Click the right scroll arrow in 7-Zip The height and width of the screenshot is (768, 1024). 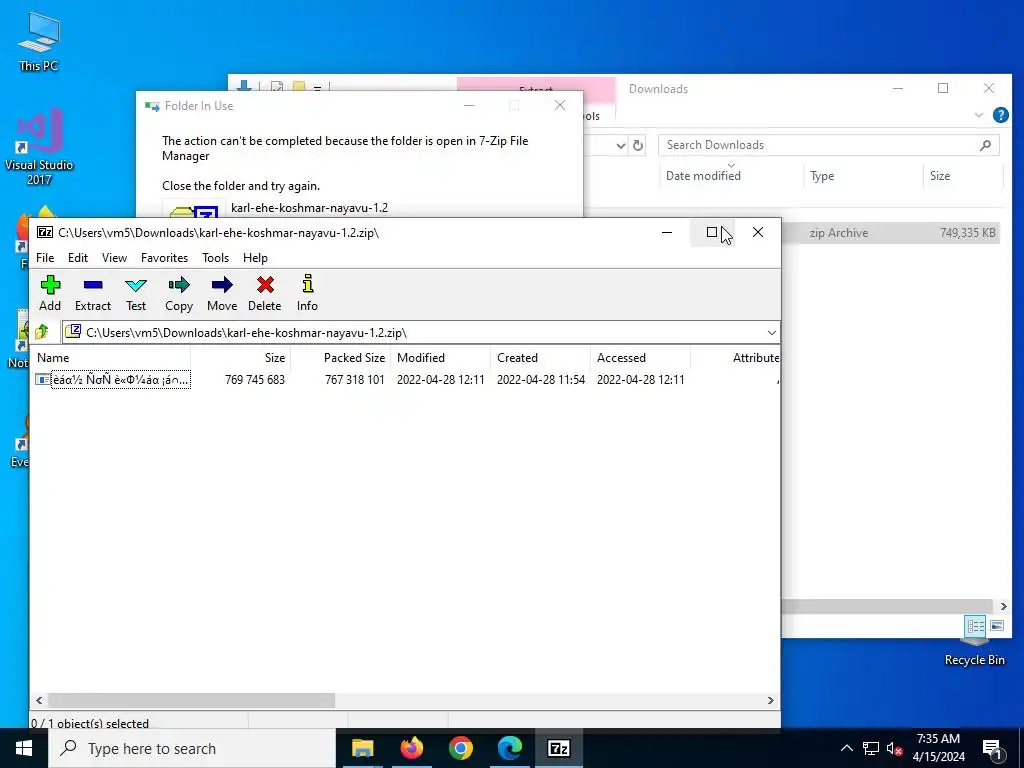tap(771, 700)
